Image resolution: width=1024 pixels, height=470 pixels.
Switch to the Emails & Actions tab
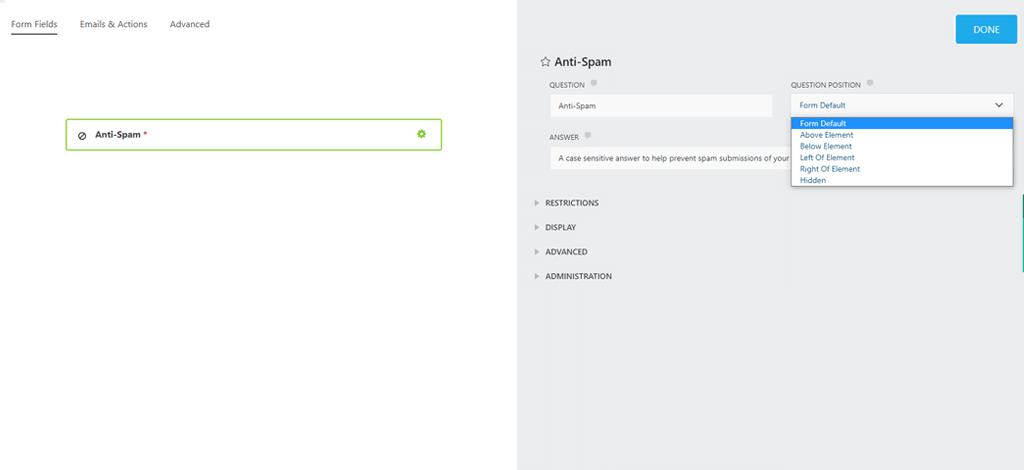point(113,24)
